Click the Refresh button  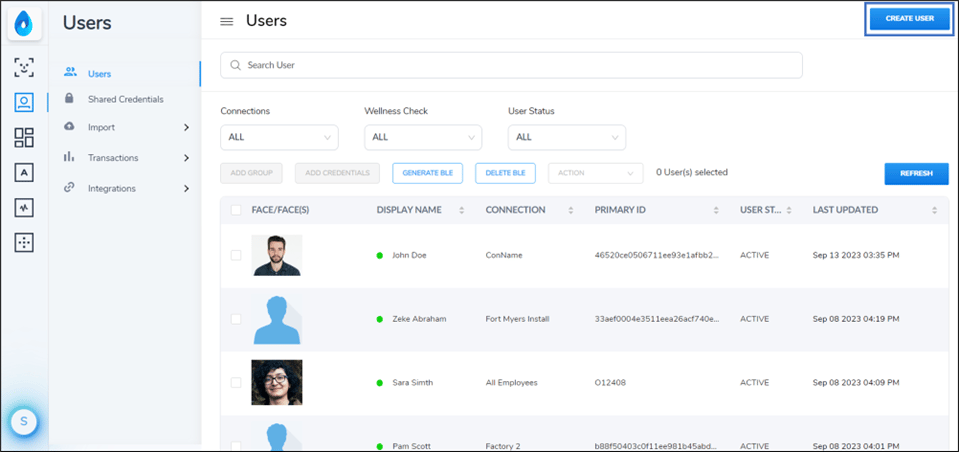916,174
